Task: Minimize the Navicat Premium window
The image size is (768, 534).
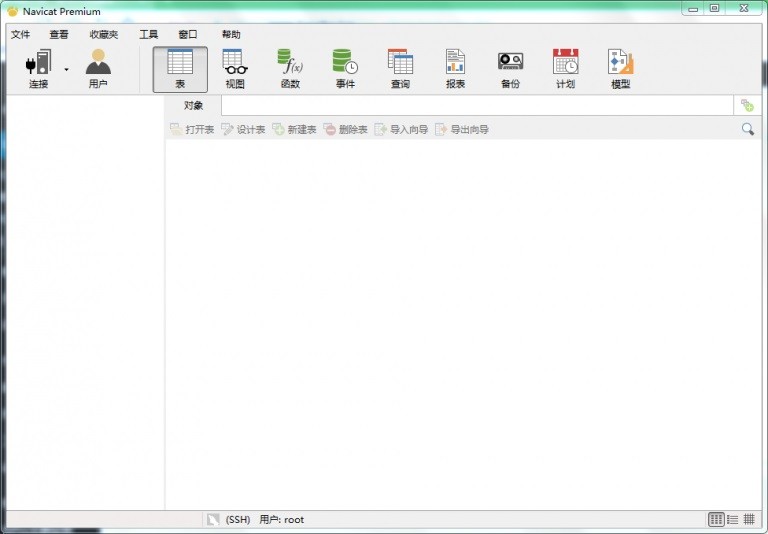Action: (x=693, y=9)
